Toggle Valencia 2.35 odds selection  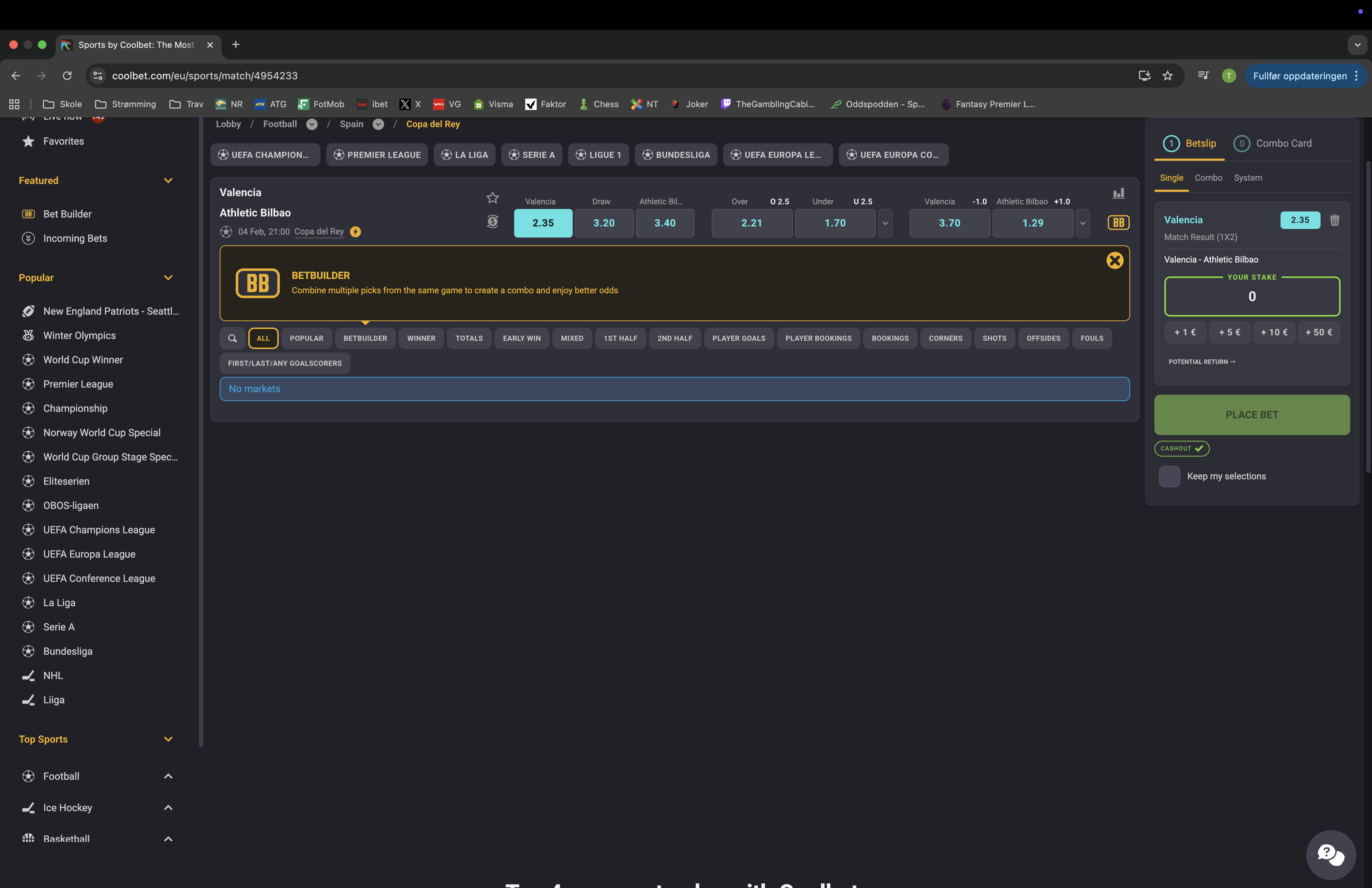pyautogui.click(x=542, y=223)
